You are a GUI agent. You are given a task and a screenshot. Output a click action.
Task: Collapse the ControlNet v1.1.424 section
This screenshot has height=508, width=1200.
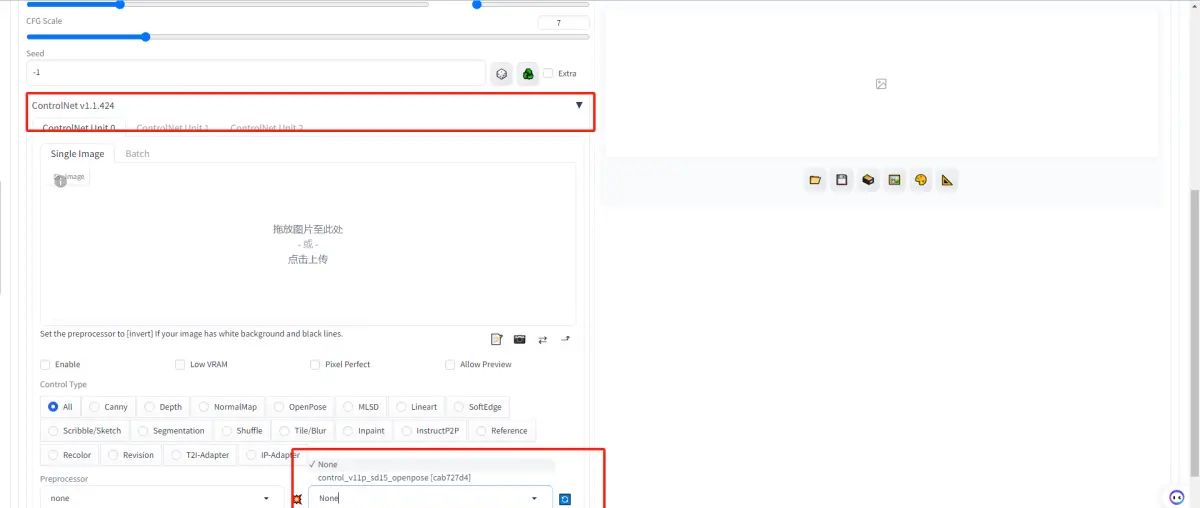[x=579, y=105]
